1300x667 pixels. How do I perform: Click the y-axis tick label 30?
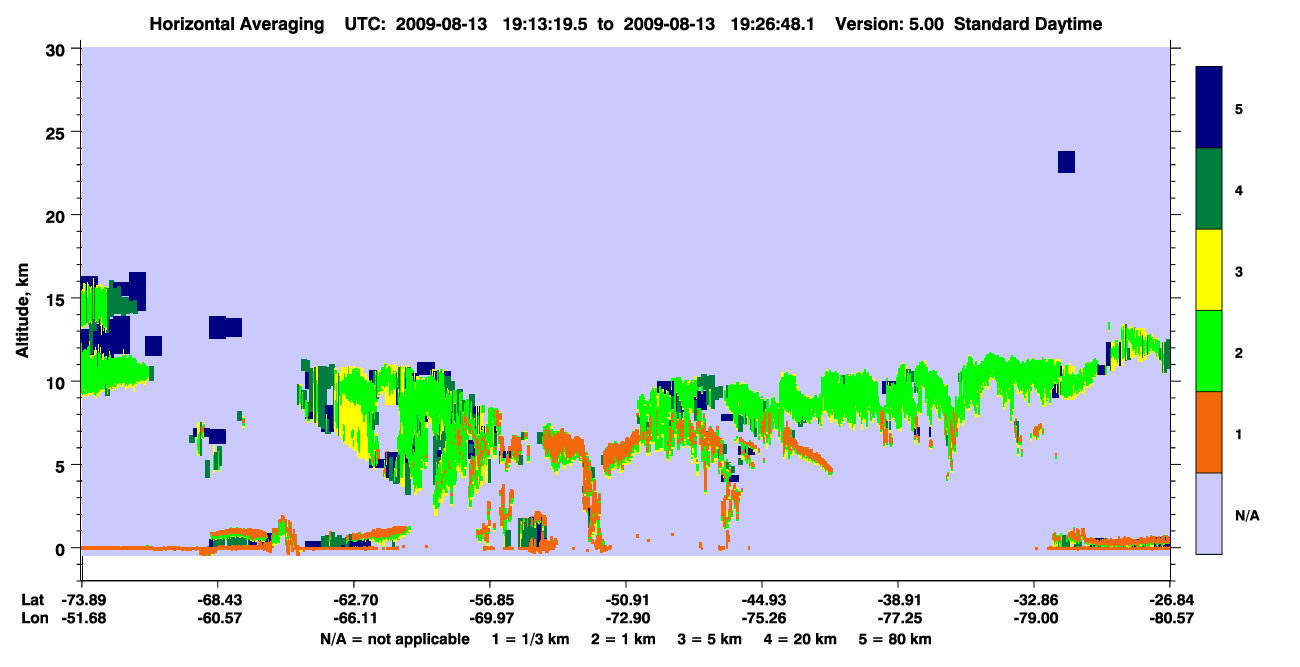(x=58, y=50)
